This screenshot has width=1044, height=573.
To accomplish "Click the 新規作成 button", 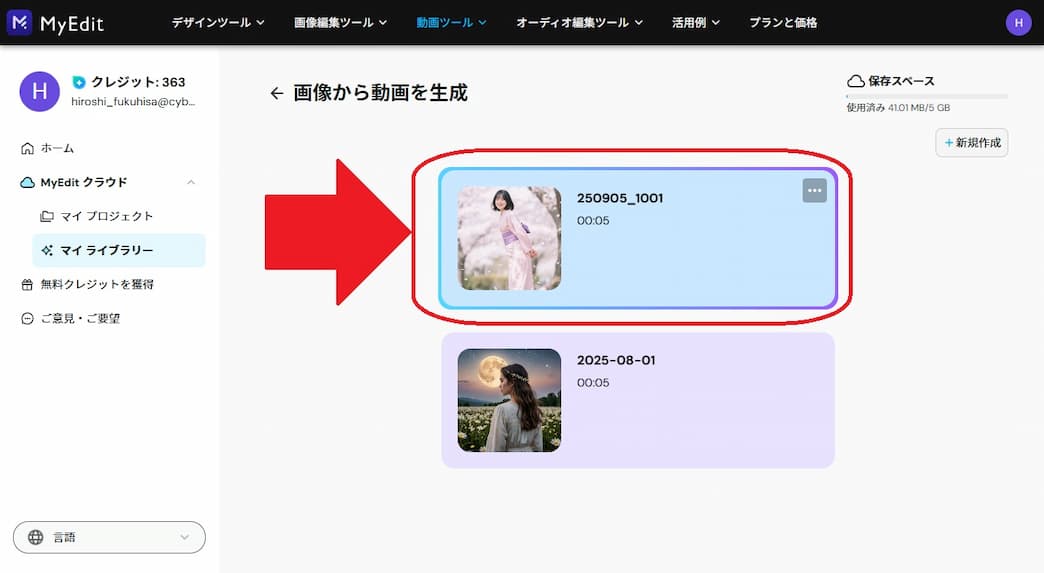I will pyautogui.click(x=971, y=143).
